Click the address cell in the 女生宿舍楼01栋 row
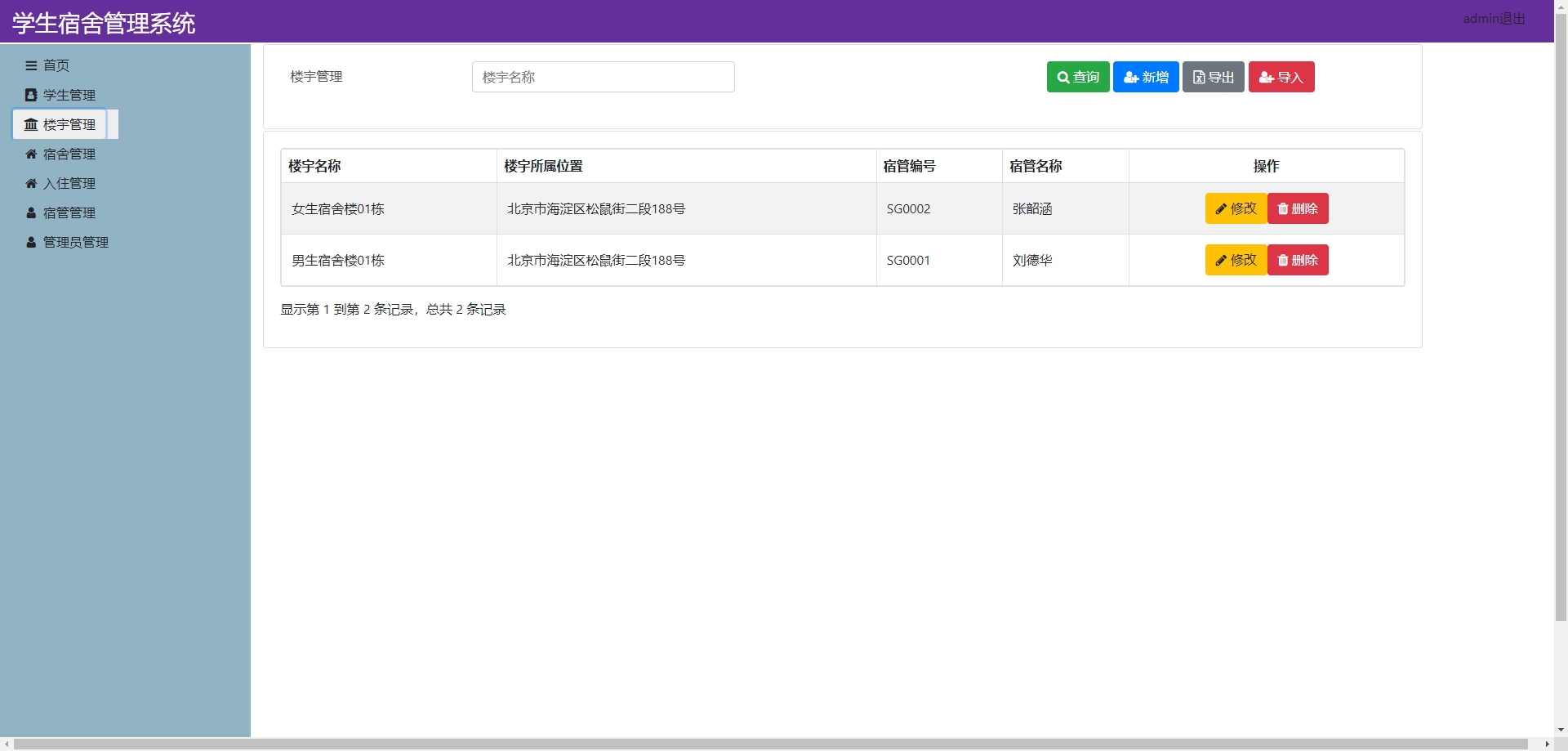This screenshot has height=751, width=1568. tap(687, 208)
